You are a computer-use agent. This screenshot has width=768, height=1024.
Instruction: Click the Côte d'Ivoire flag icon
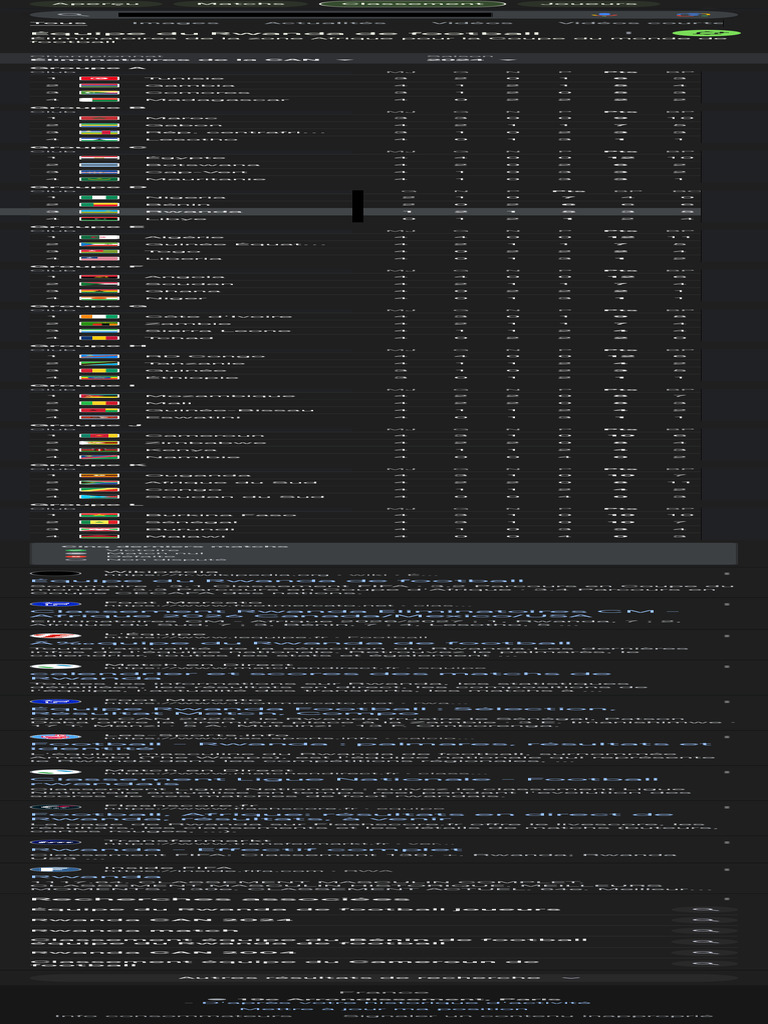click(99, 316)
